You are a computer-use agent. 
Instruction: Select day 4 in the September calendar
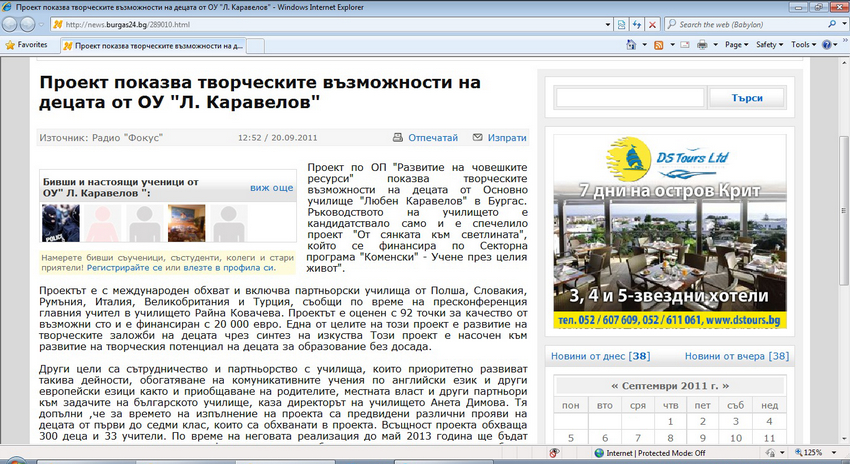(769, 421)
